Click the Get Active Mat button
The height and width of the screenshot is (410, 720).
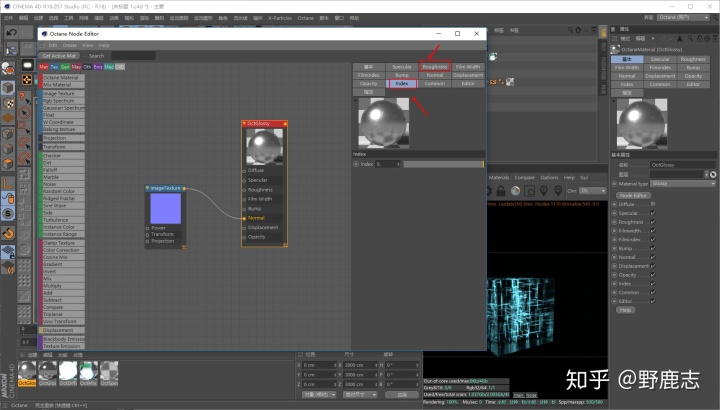(x=59, y=56)
